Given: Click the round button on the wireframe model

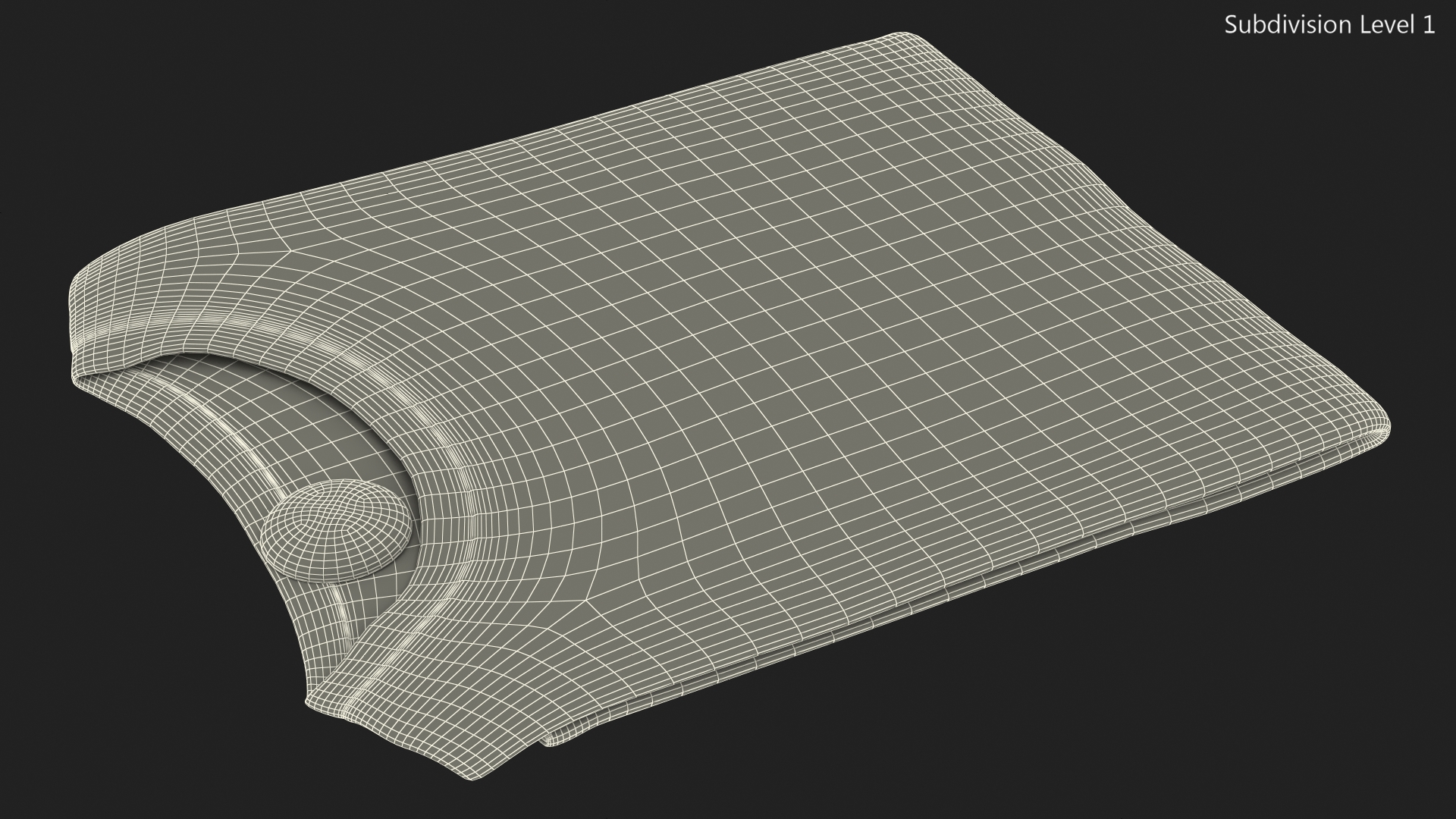Looking at the screenshot, I should 337,531.
